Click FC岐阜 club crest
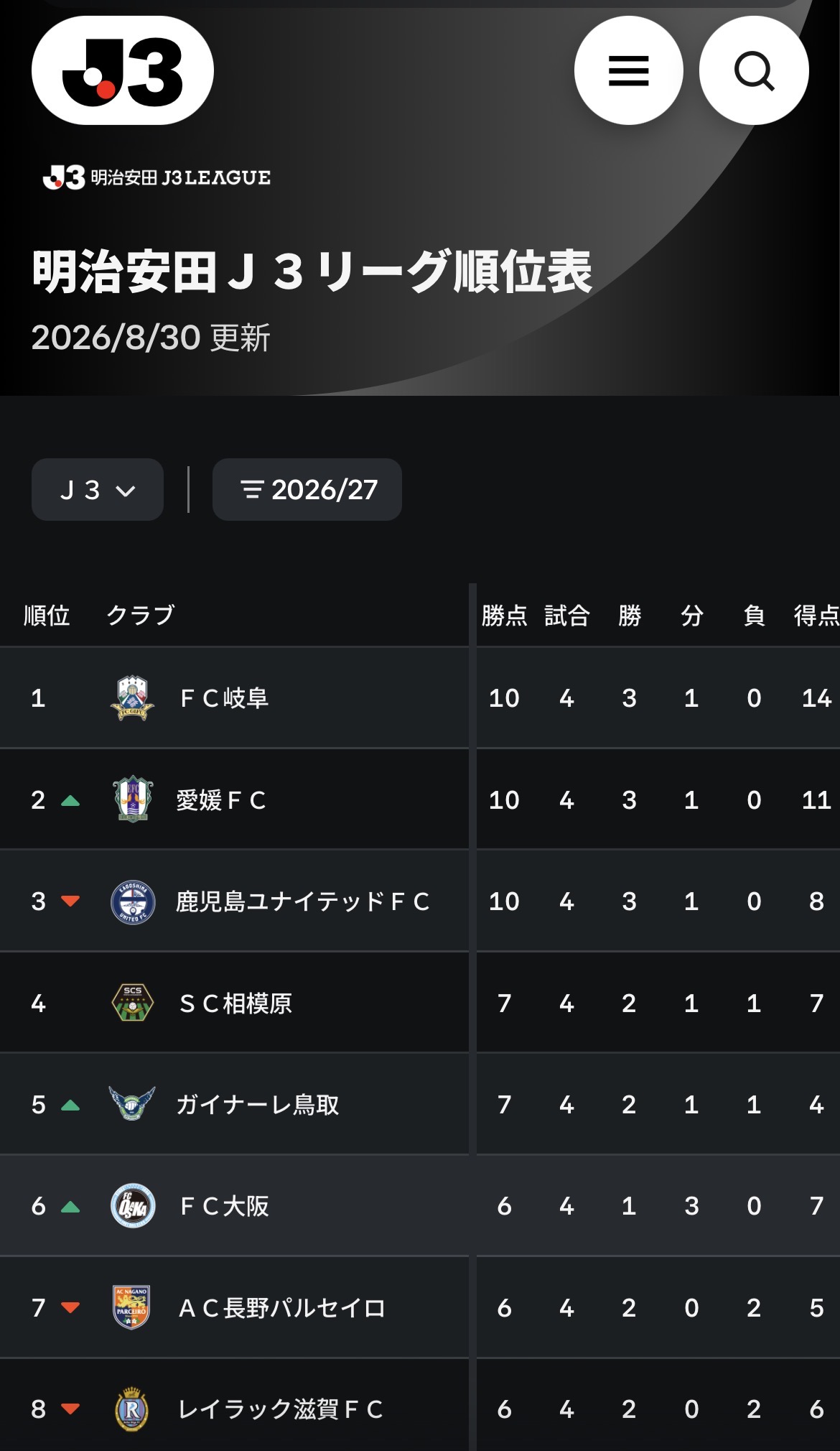This screenshot has width=840, height=1451. coord(132,698)
